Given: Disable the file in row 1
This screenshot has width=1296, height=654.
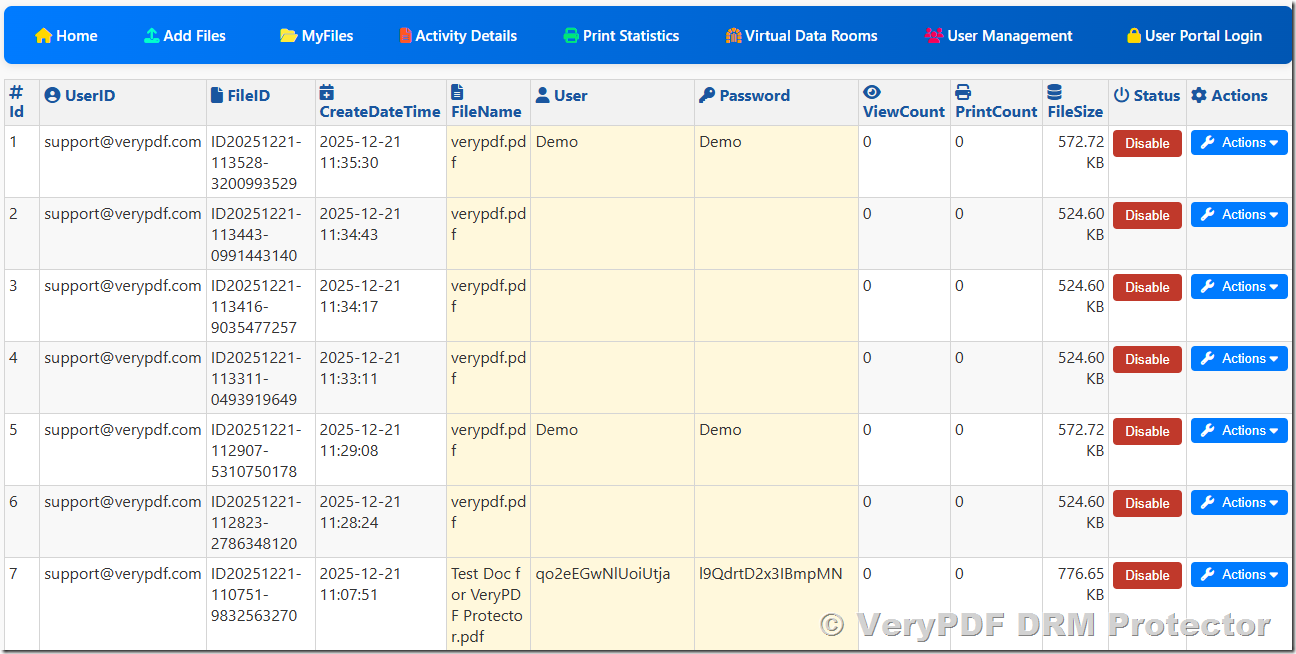Looking at the screenshot, I should (x=1147, y=143).
